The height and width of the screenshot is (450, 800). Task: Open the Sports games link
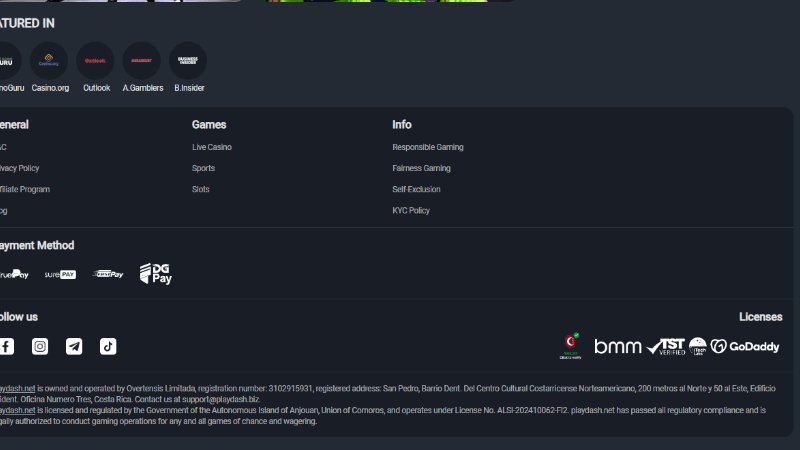click(x=203, y=168)
